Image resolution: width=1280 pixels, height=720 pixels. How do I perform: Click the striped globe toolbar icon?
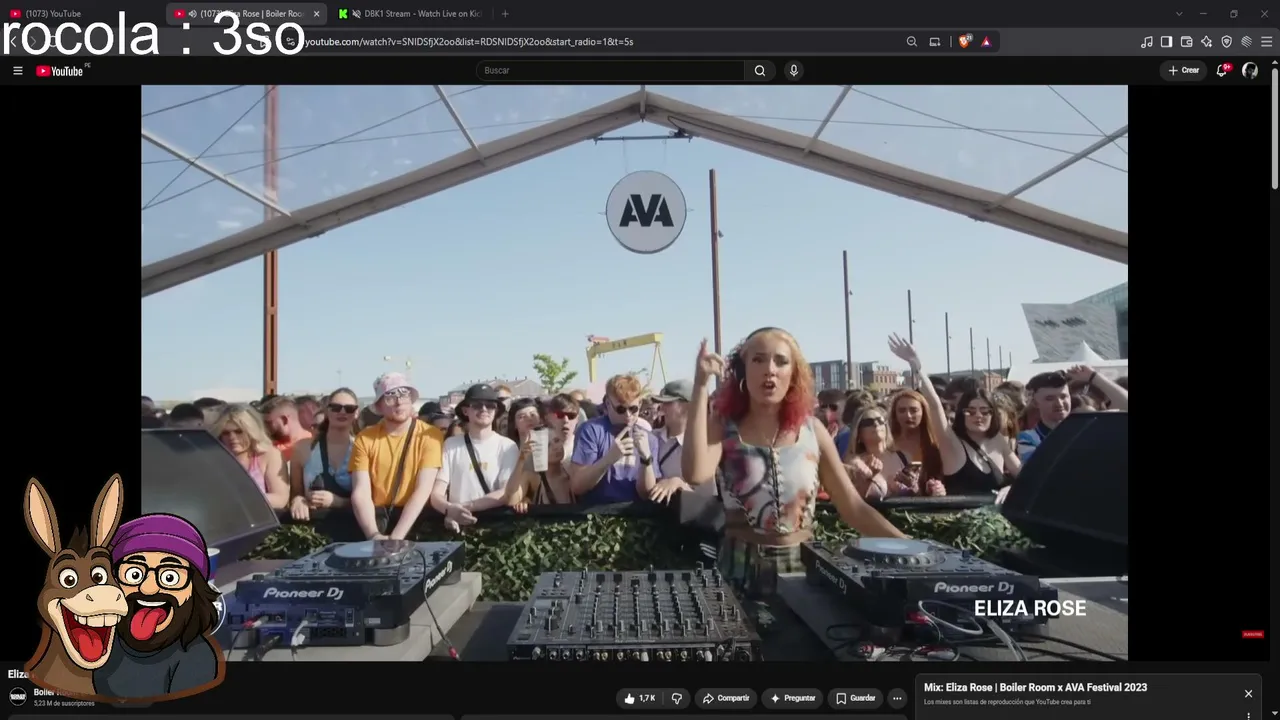point(1246,42)
